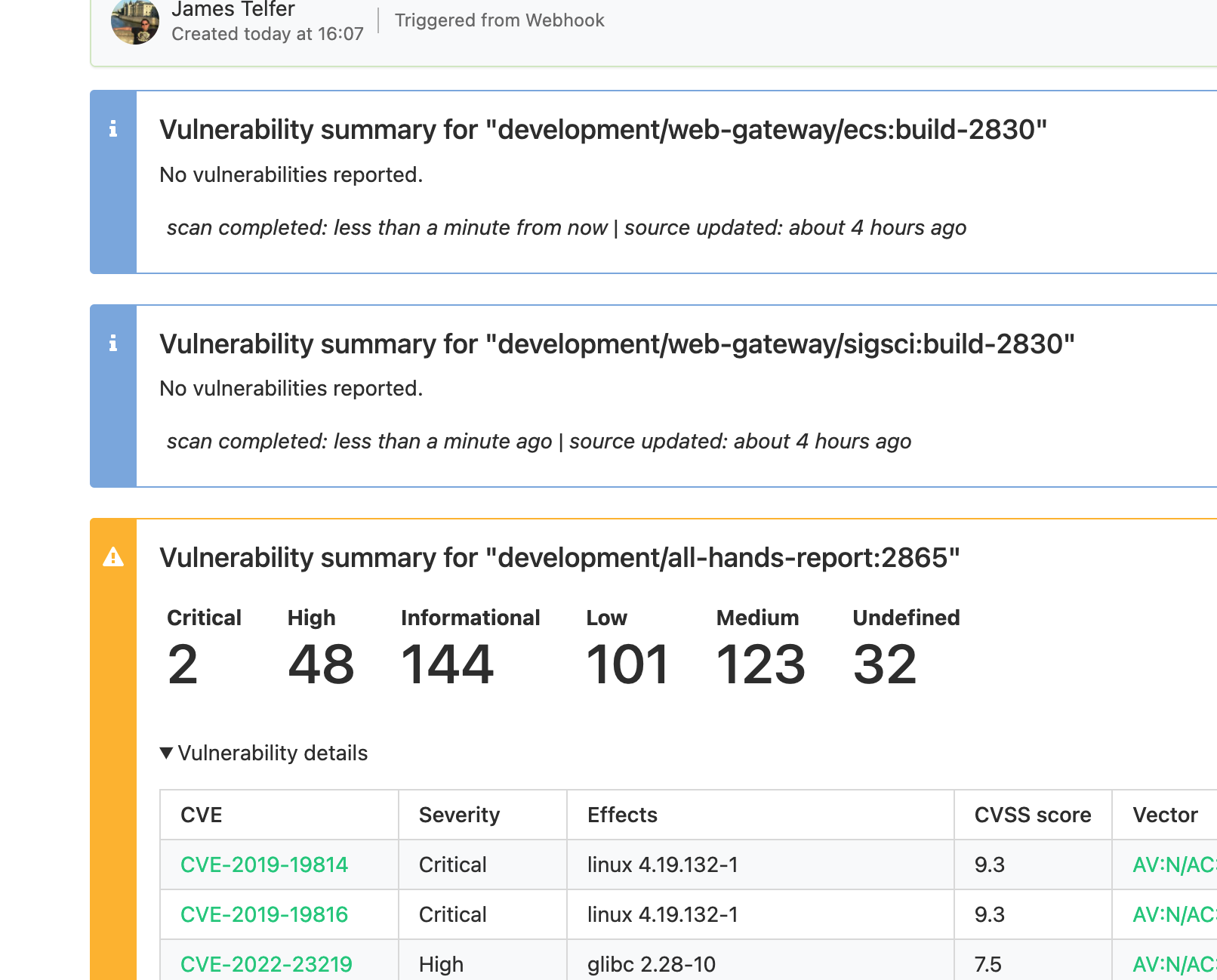Open the vector link in the CVE-2019-19816 row
This screenshot has width=1217, height=980.
coord(1175,914)
